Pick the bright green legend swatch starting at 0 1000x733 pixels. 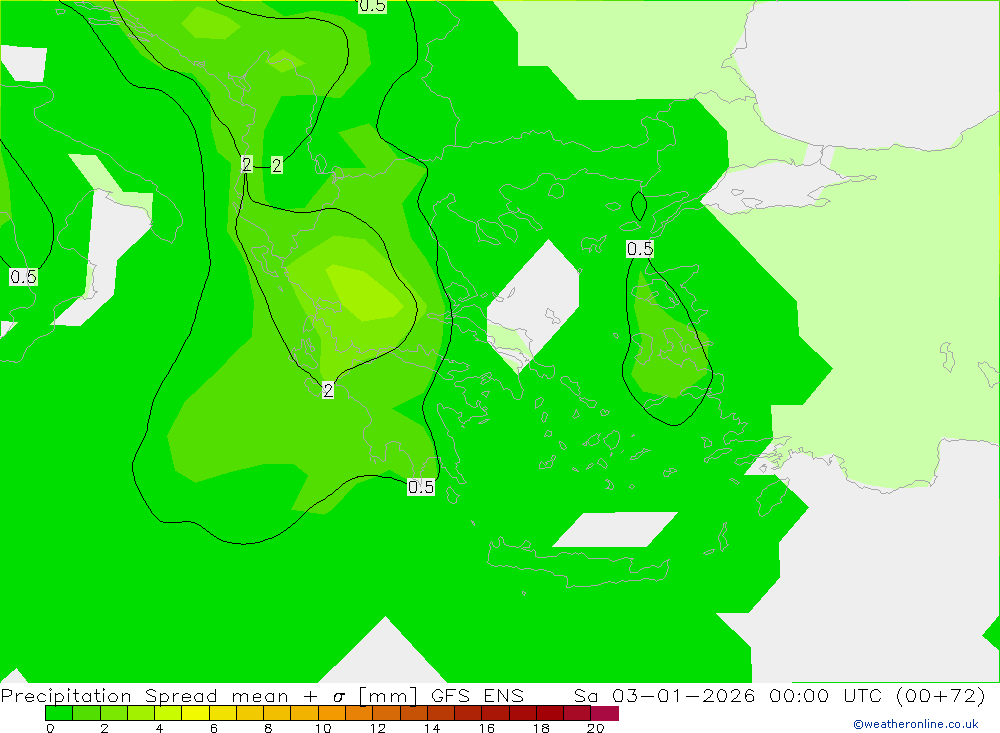[x=59, y=713]
